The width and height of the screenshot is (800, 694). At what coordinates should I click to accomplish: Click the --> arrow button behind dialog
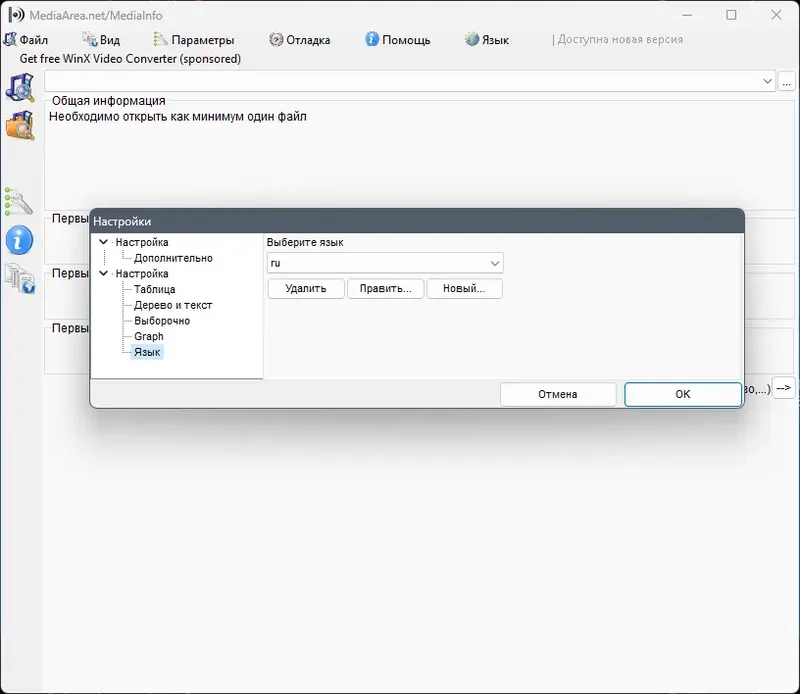pyautogui.click(x=784, y=388)
